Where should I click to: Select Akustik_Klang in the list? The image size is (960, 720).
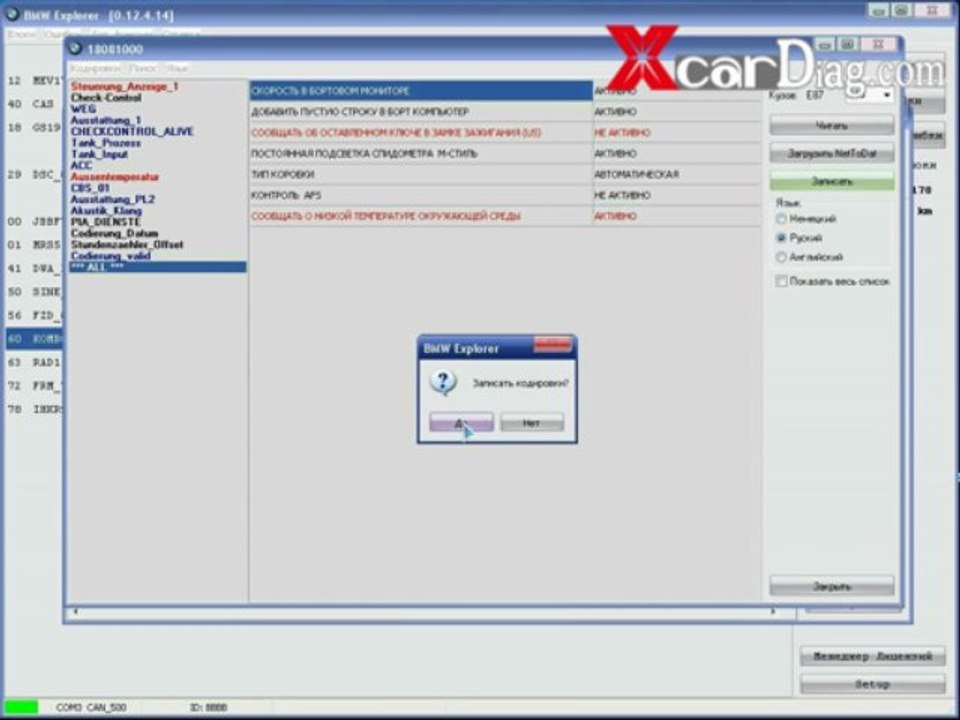click(106, 211)
